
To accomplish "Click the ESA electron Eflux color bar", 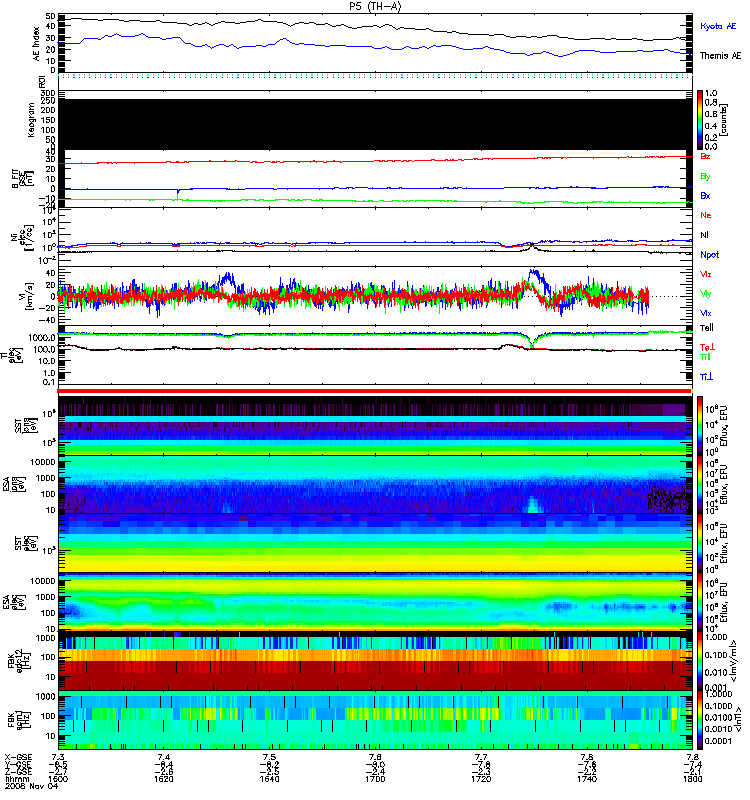I will coord(699,602).
